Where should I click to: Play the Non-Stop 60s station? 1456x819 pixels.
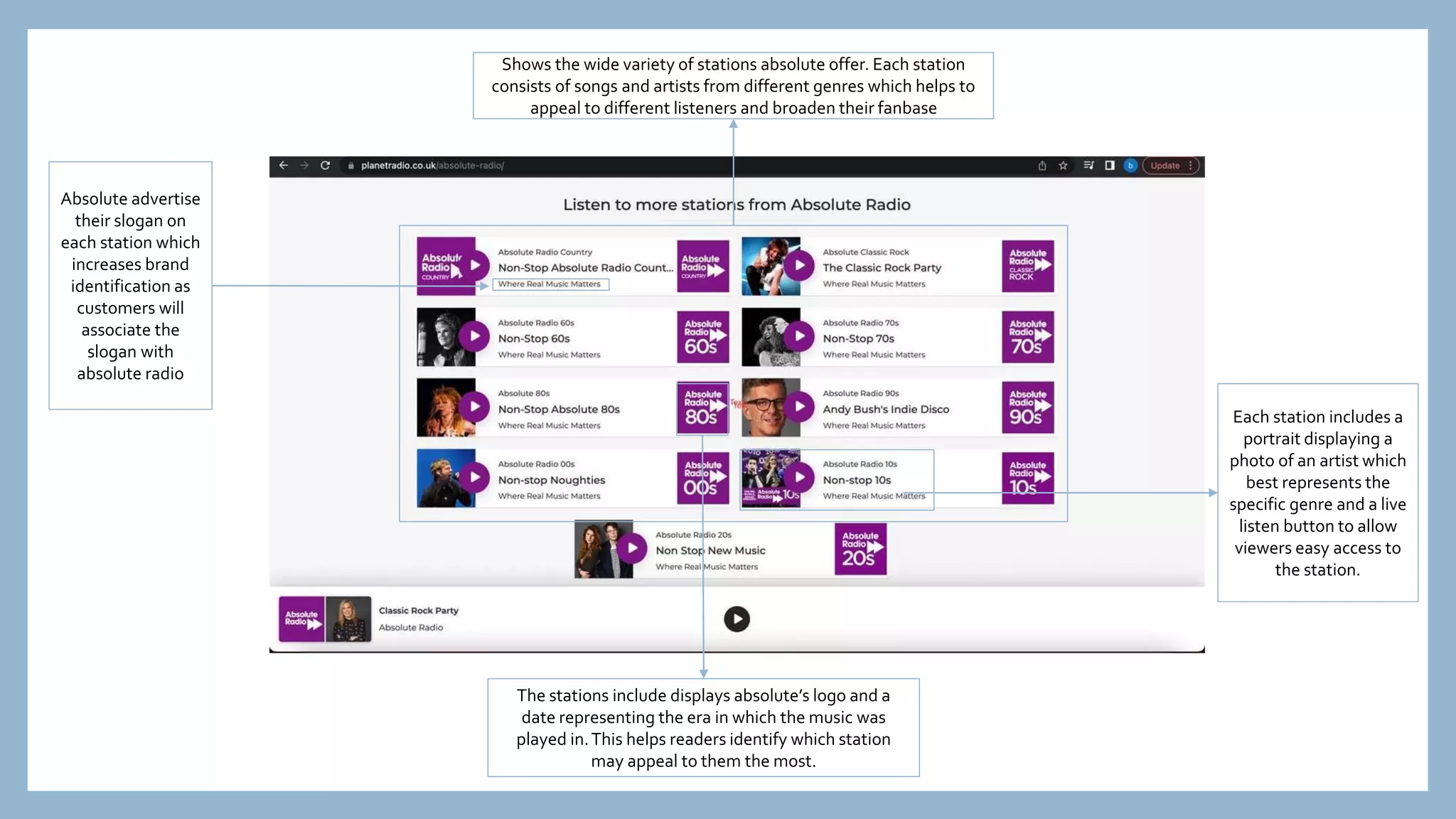[475, 336]
